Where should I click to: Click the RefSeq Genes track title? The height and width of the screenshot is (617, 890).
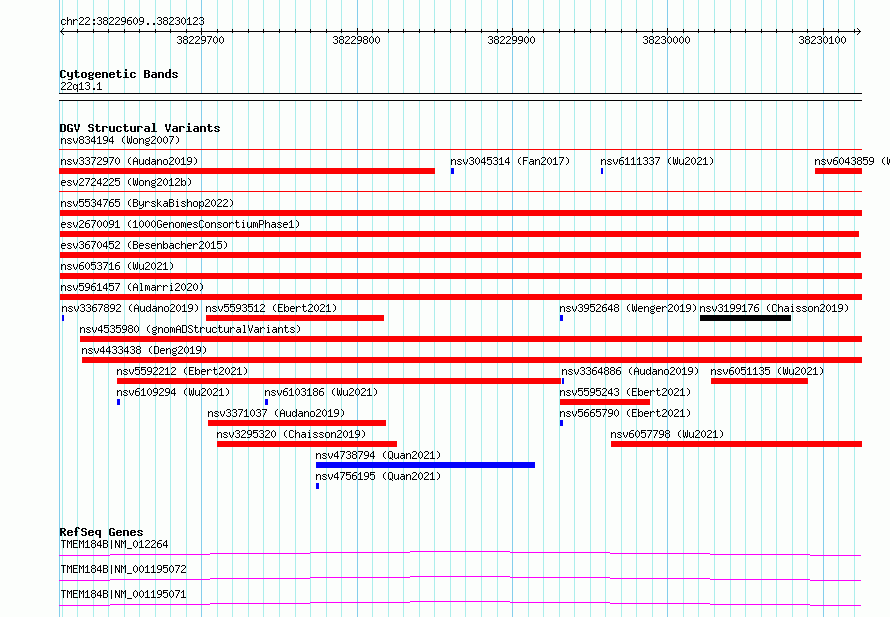click(x=102, y=532)
